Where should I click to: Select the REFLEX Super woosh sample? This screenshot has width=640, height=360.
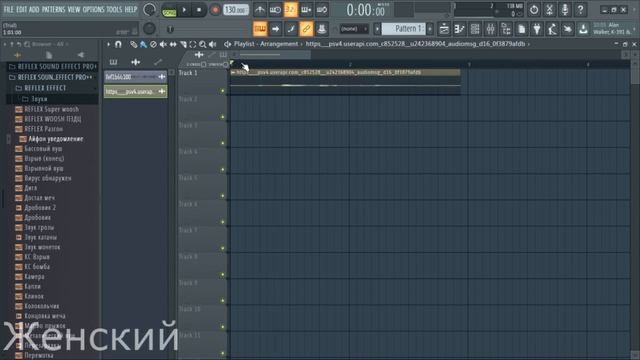[51, 109]
